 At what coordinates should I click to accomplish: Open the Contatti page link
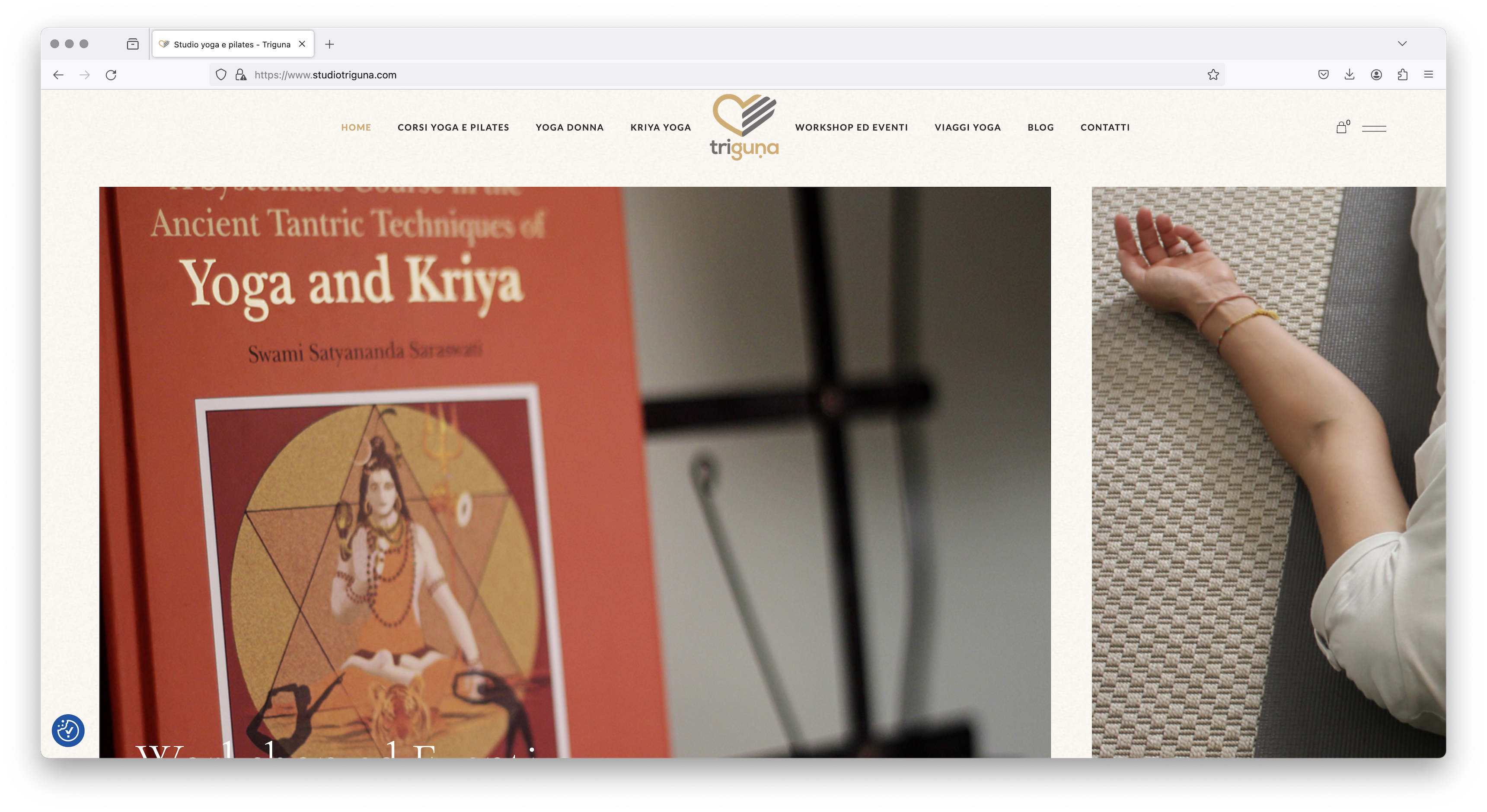pos(1105,127)
